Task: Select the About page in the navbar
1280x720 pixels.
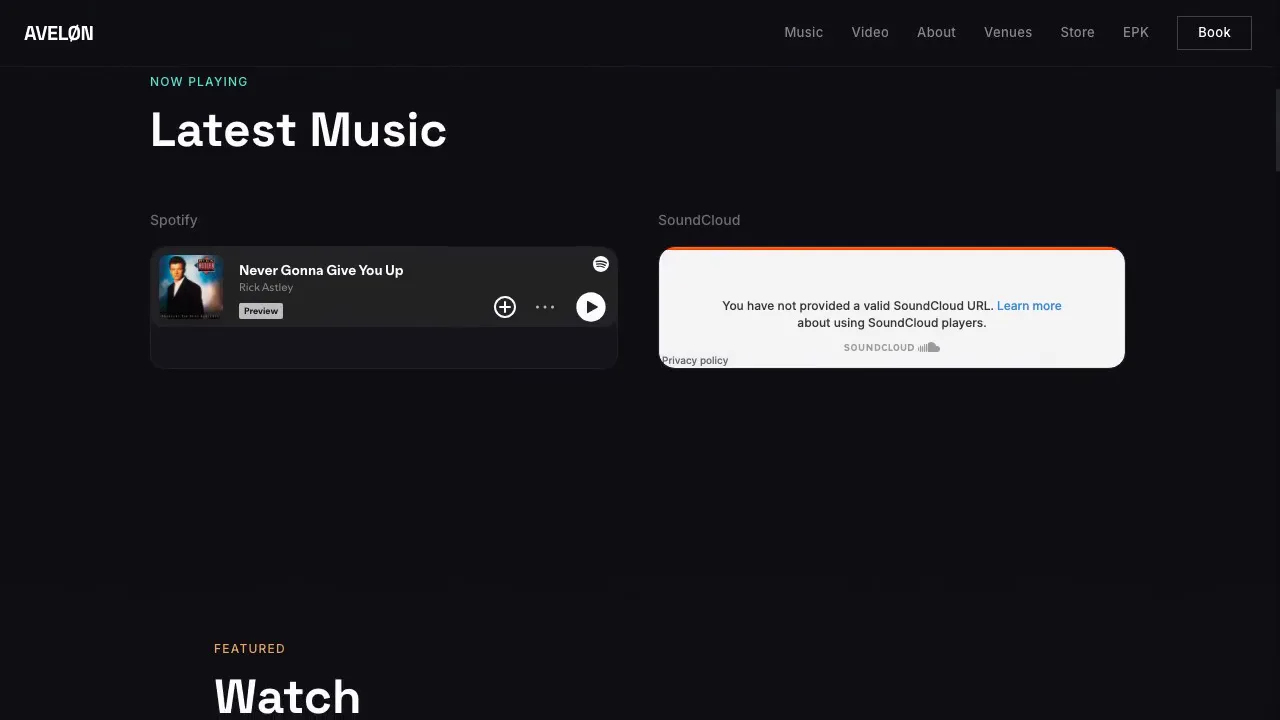Action: click(936, 32)
